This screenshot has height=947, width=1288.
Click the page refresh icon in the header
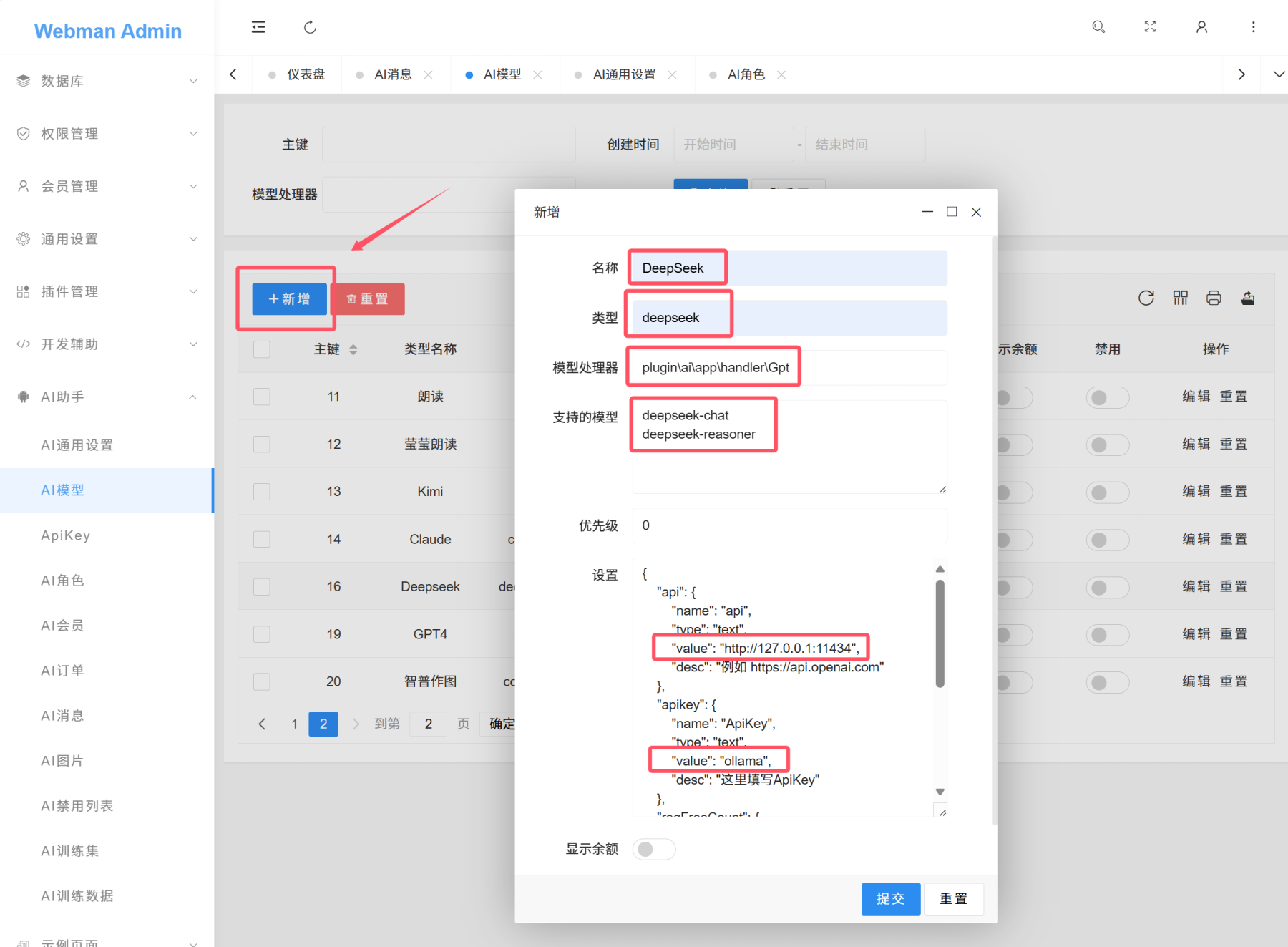(x=310, y=27)
